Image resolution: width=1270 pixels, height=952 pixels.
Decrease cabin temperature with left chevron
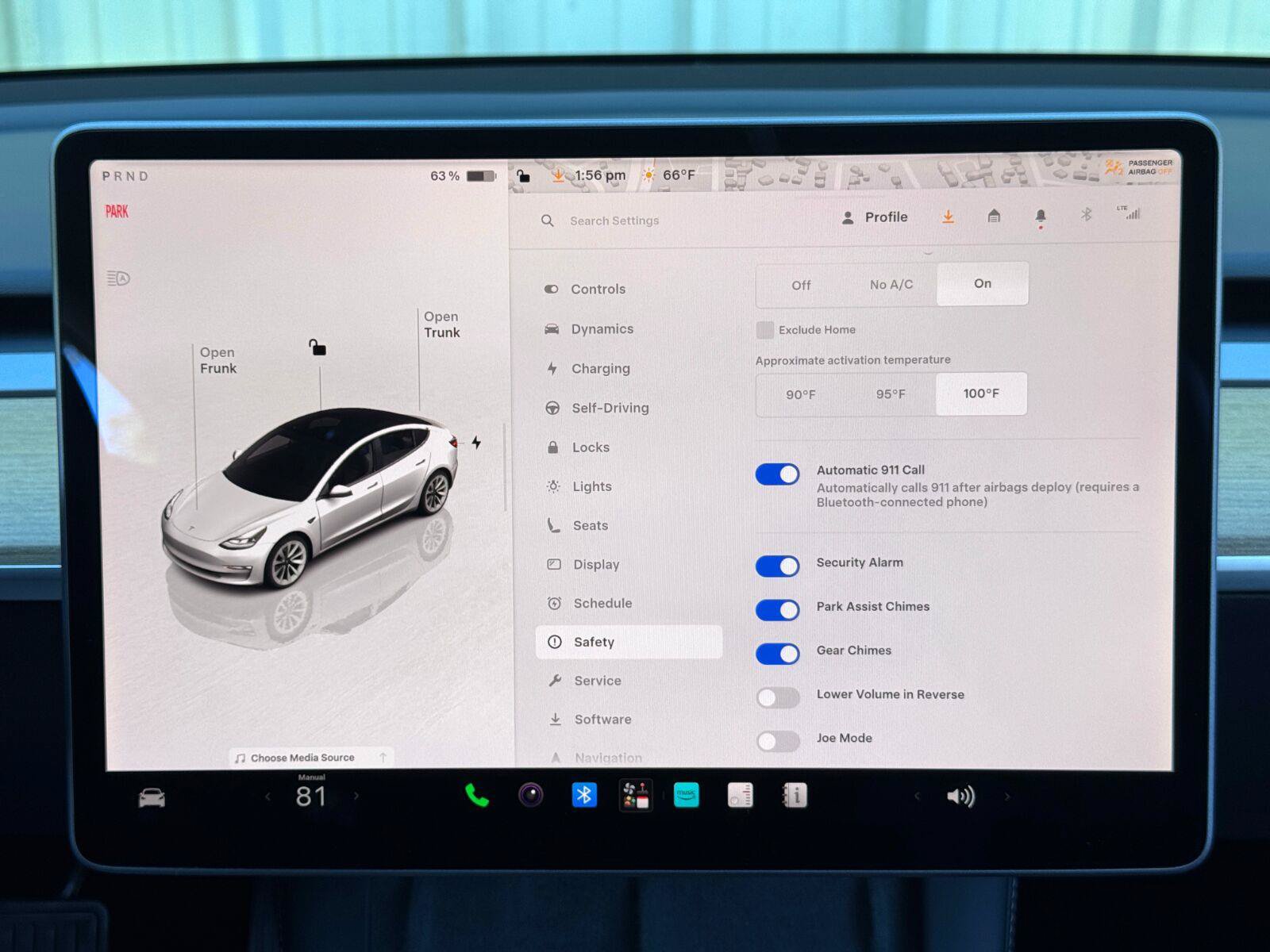point(267,796)
